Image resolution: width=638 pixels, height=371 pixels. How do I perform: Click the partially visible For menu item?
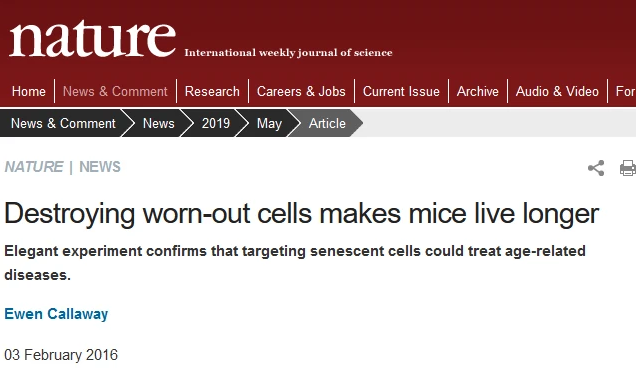point(626,92)
